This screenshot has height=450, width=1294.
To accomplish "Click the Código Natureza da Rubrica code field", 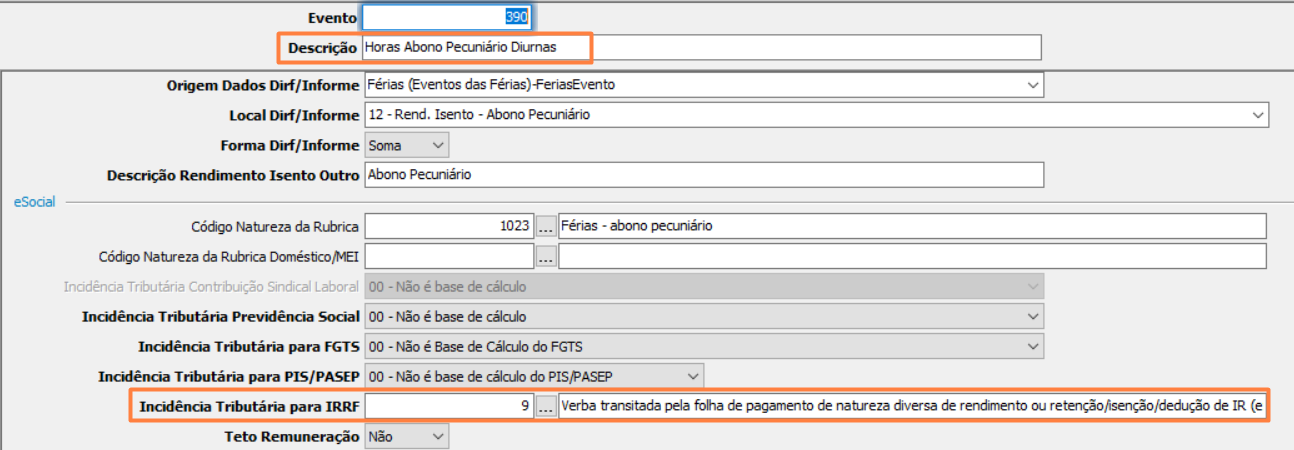I will (x=448, y=226).
